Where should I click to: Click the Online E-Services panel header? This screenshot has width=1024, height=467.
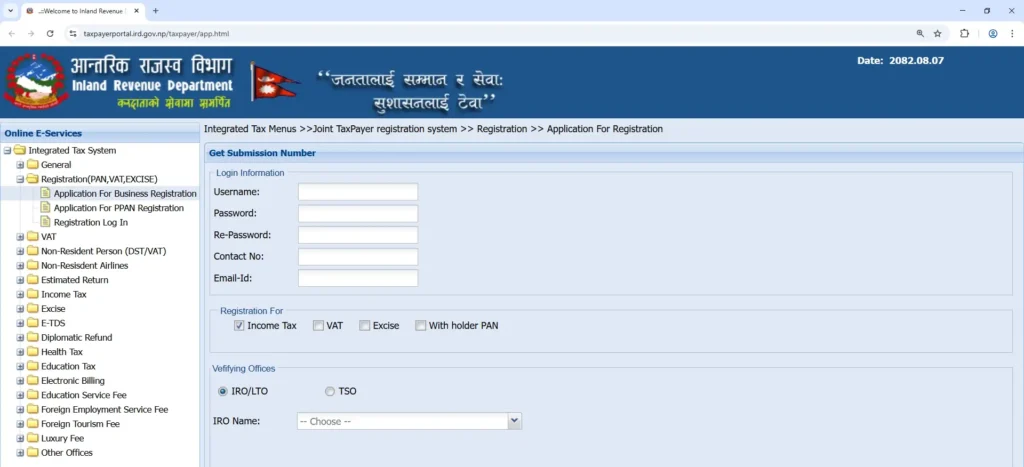101,133
